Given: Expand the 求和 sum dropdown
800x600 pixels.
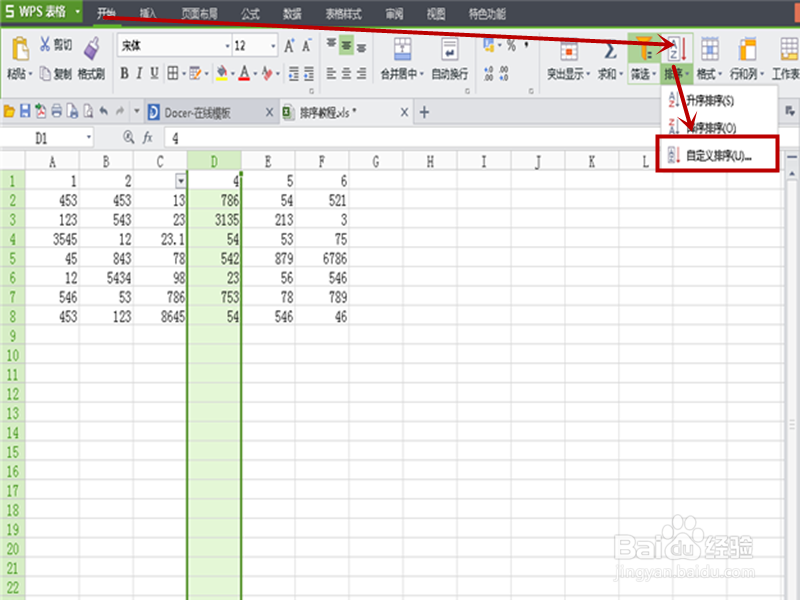Looking at the screenshot, I should tap(620, 74).
